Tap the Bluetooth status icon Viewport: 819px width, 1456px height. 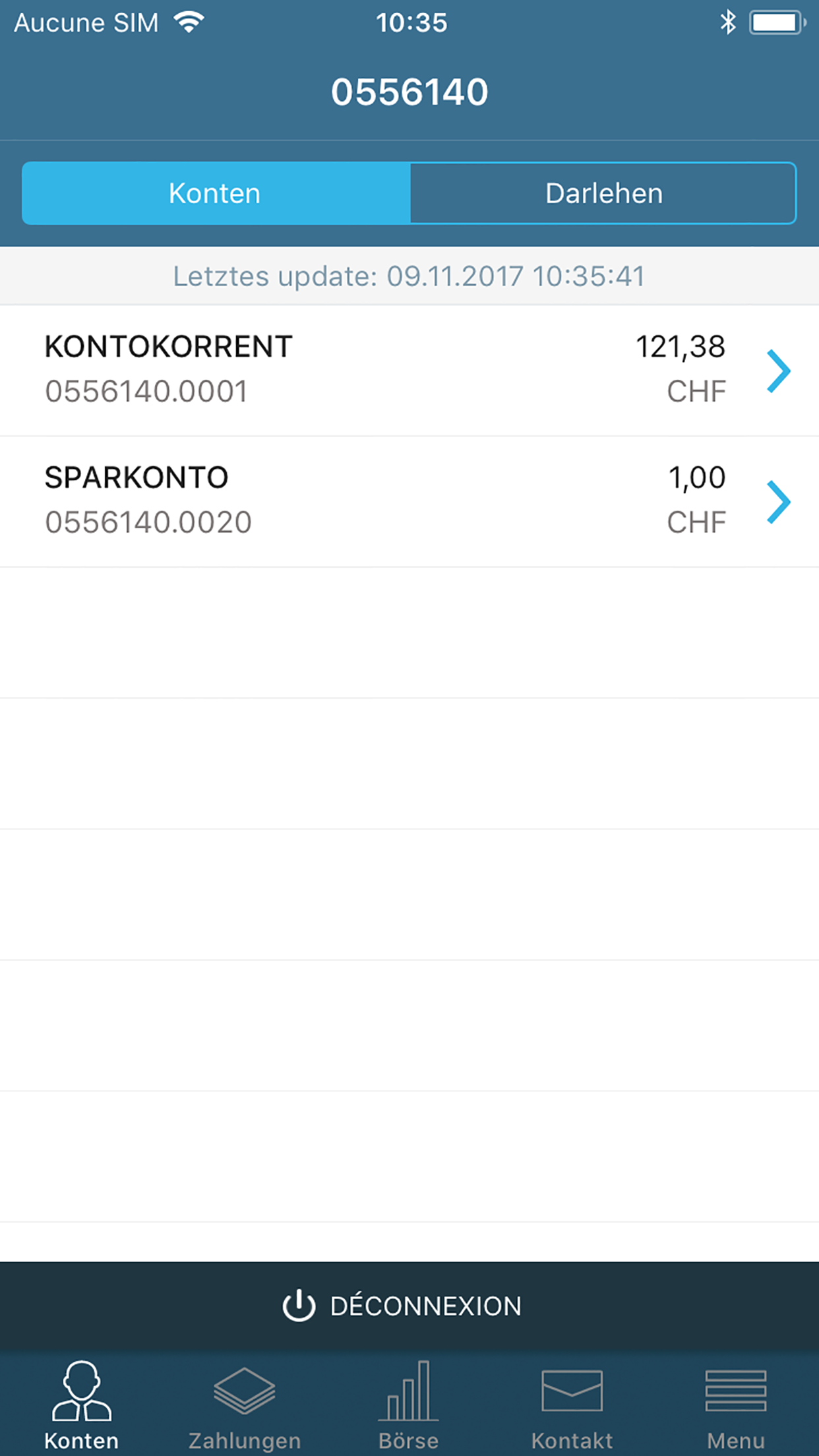pos(727,23)
